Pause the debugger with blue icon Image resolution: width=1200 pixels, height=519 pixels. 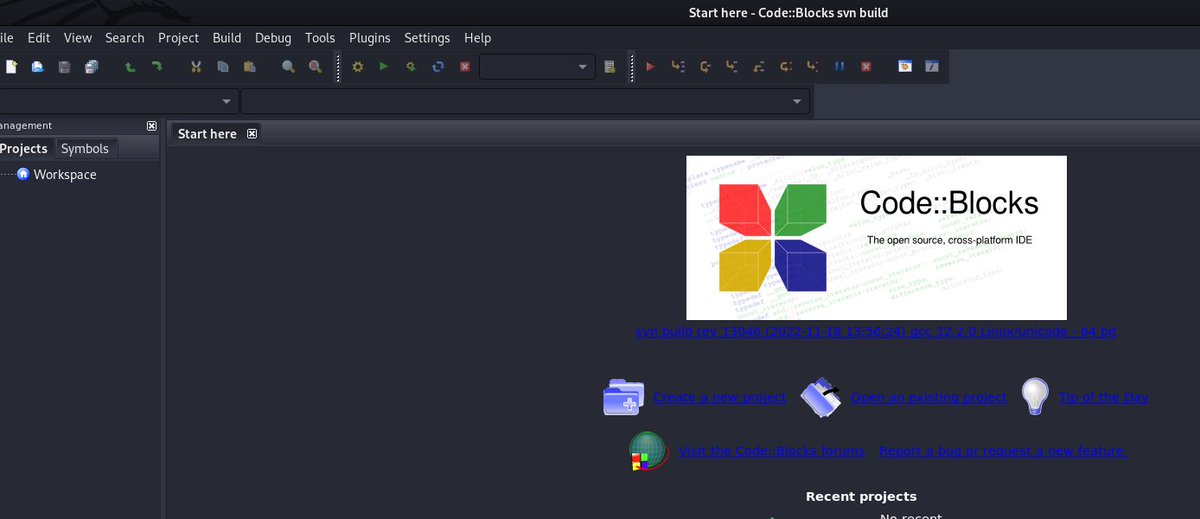point(840,67)
